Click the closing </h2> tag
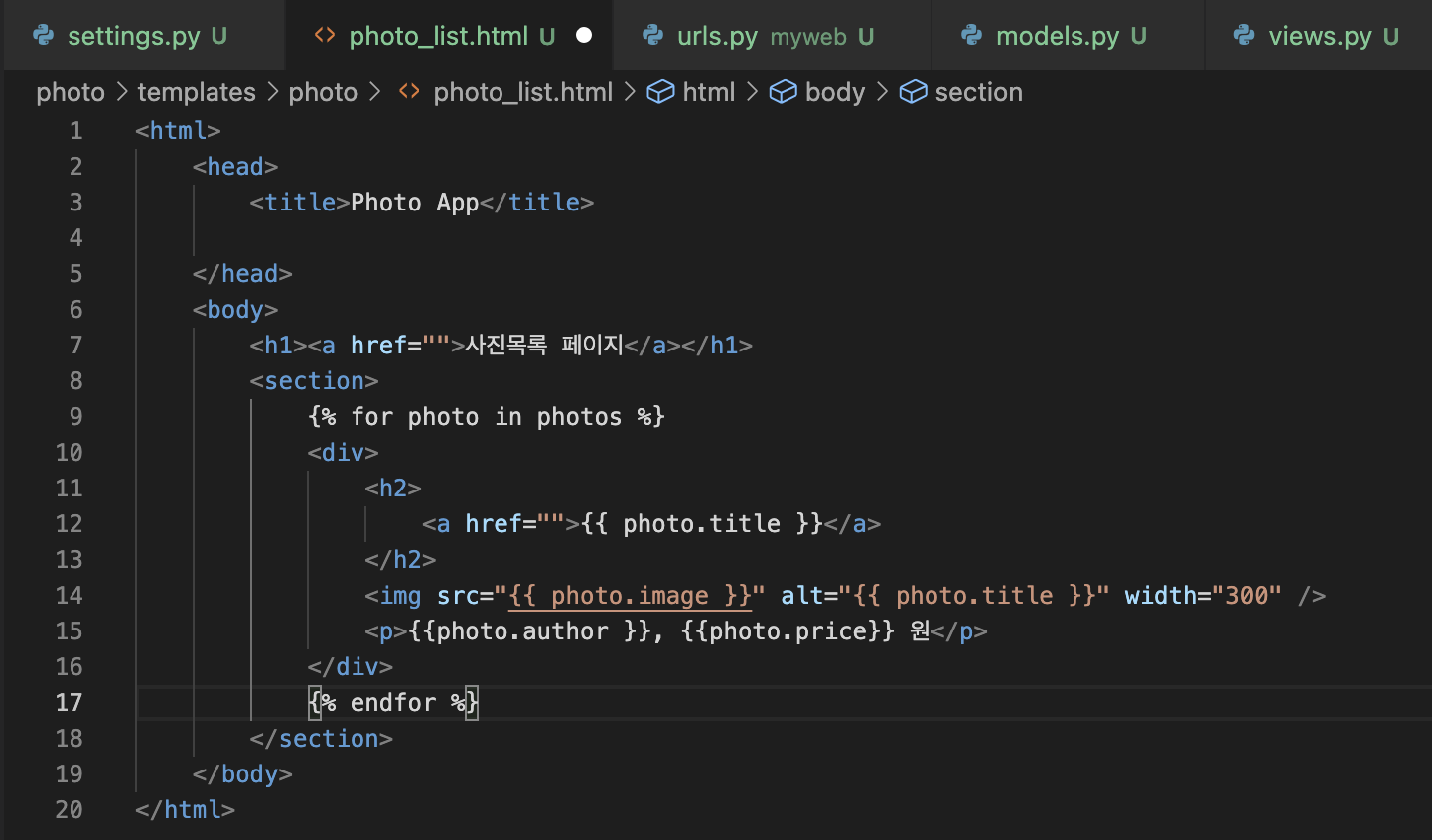 (x=400, y=560)
